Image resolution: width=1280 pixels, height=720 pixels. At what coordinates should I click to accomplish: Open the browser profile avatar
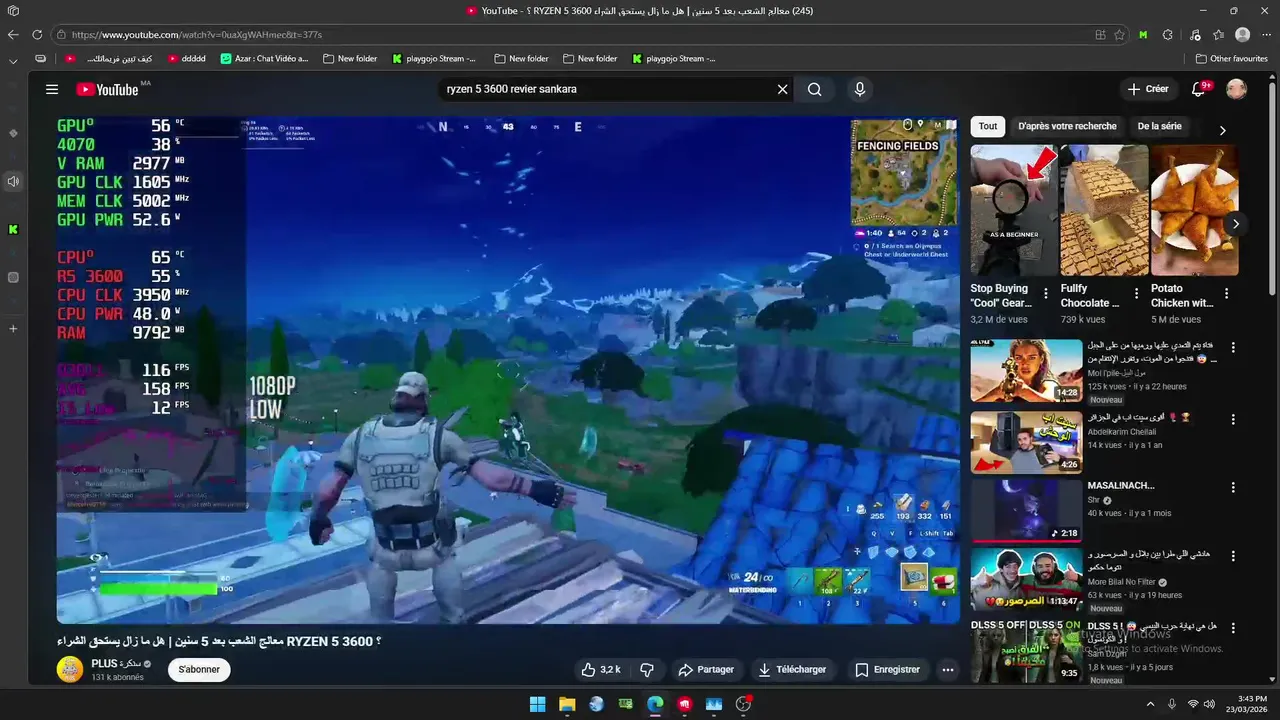[1242, 34]
